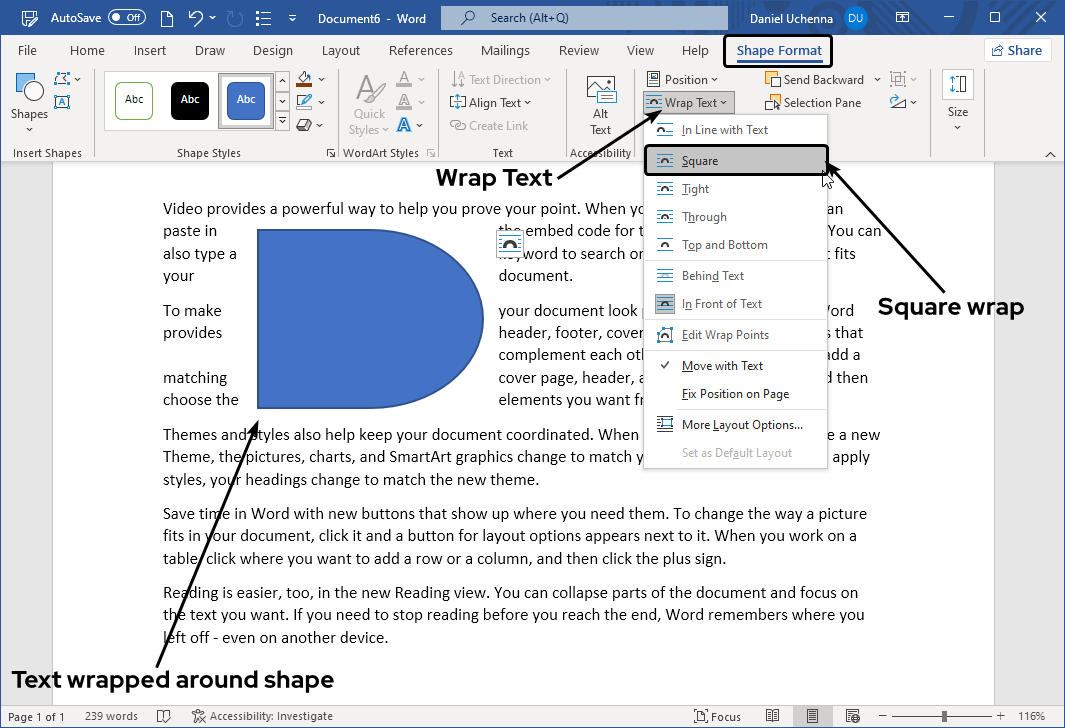Open the Send Backward command

coord(815,79)
